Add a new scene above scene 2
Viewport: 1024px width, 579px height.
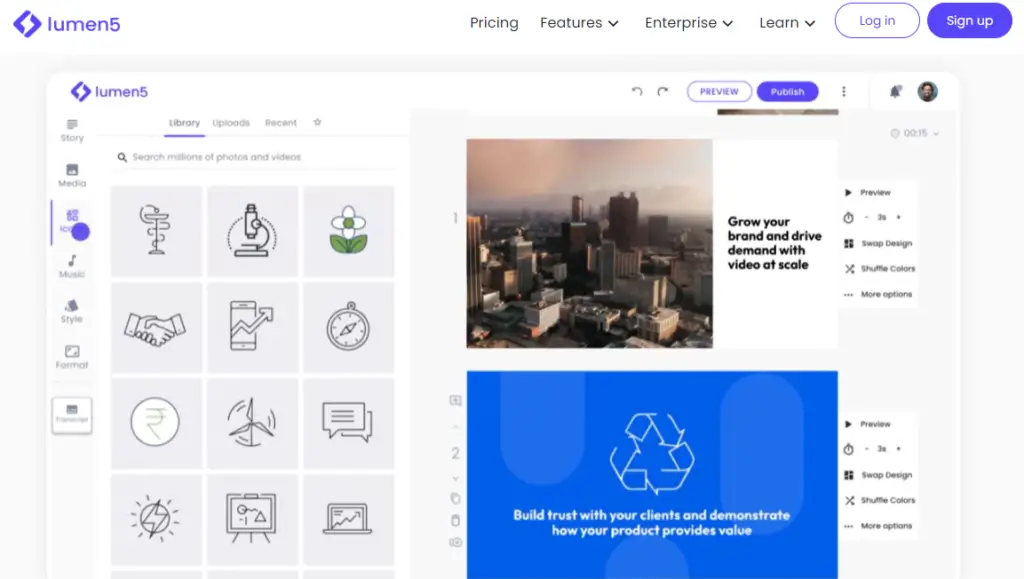click(x=455, y=400)
